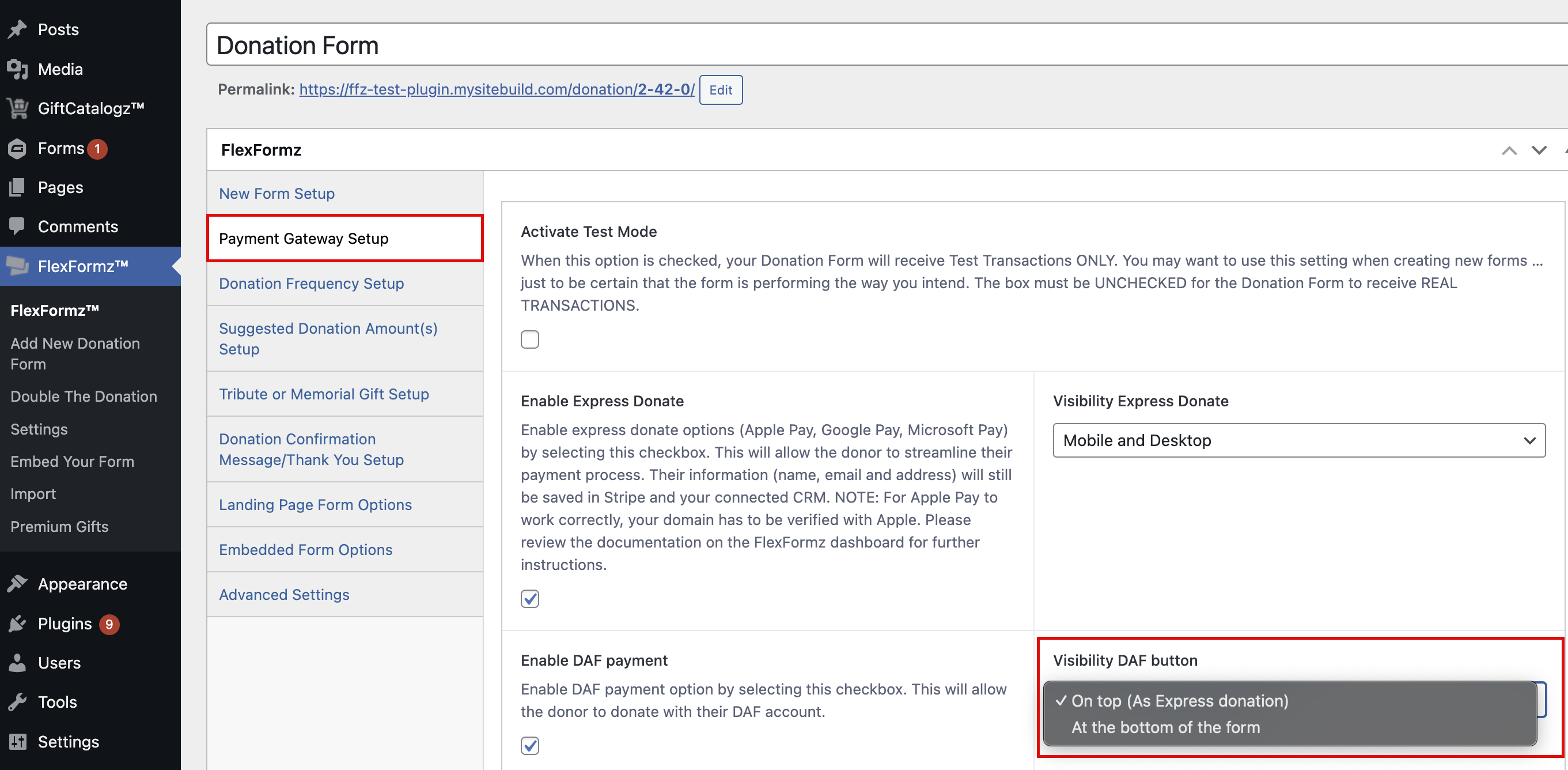Click into the Donation Form title field
The height and width of the screenshot is (770, 1568).
tap(852, 45)
